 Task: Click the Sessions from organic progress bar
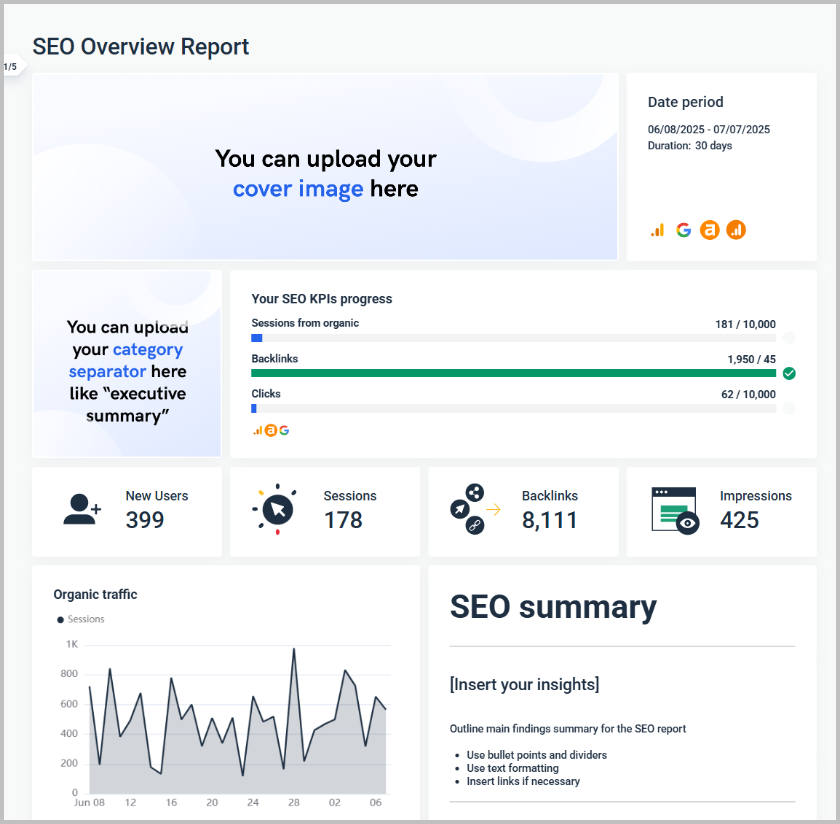pos(515,338)
